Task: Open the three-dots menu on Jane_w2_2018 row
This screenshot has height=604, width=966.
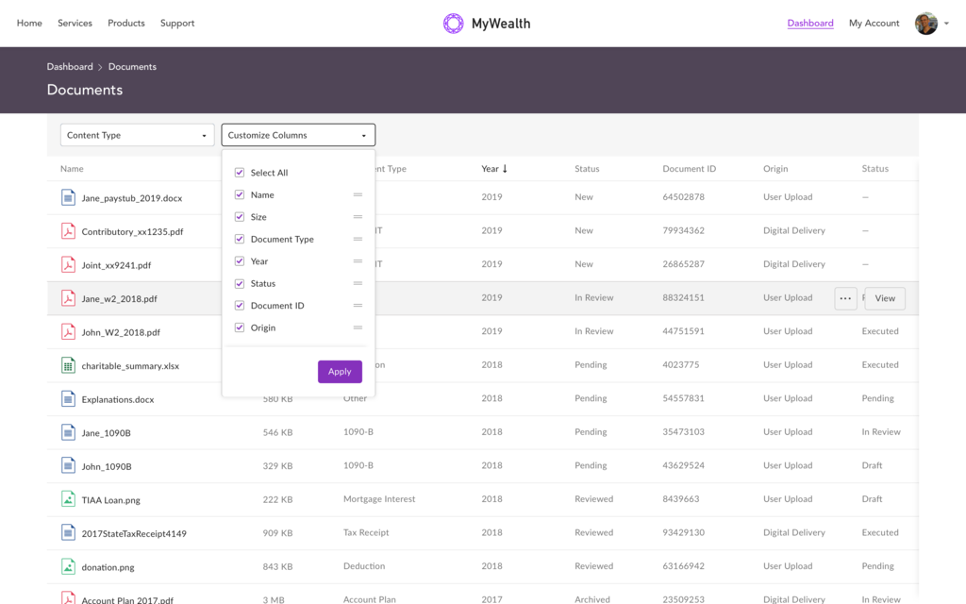Action: point(845,298)
